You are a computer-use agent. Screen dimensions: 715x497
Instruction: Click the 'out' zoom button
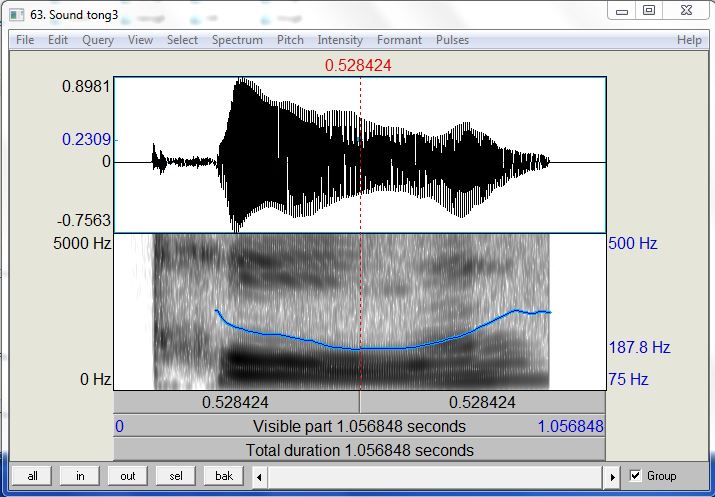coord(128,476)
